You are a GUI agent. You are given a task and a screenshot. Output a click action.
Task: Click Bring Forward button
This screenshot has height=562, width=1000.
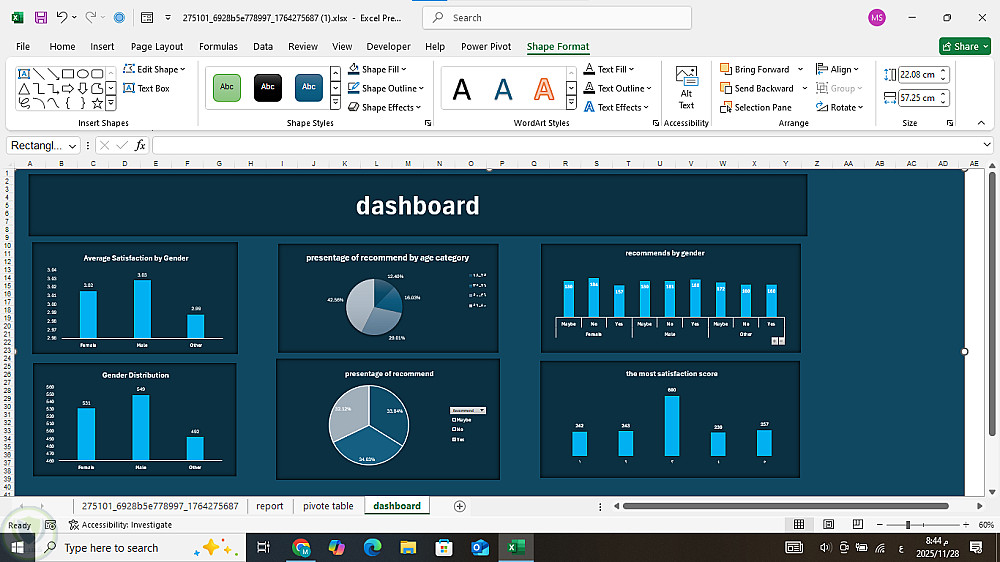(x=754, y=69)
